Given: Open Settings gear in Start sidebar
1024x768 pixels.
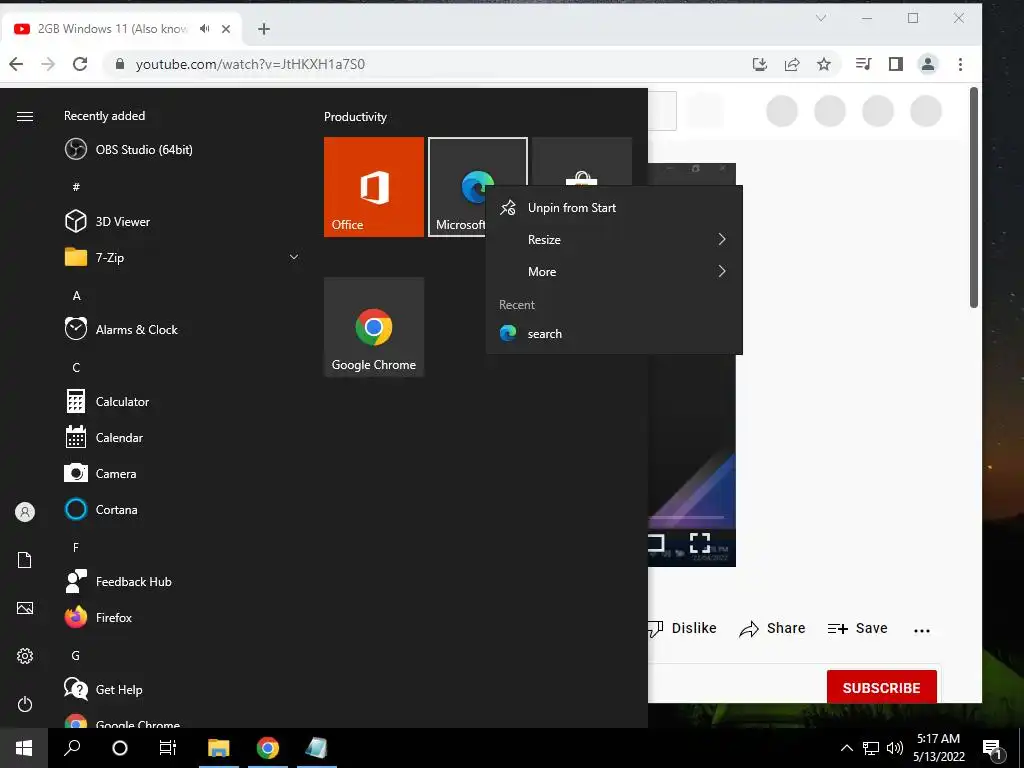Looking at the screenshot, I should pyautogui.click(x=25, y=656).
